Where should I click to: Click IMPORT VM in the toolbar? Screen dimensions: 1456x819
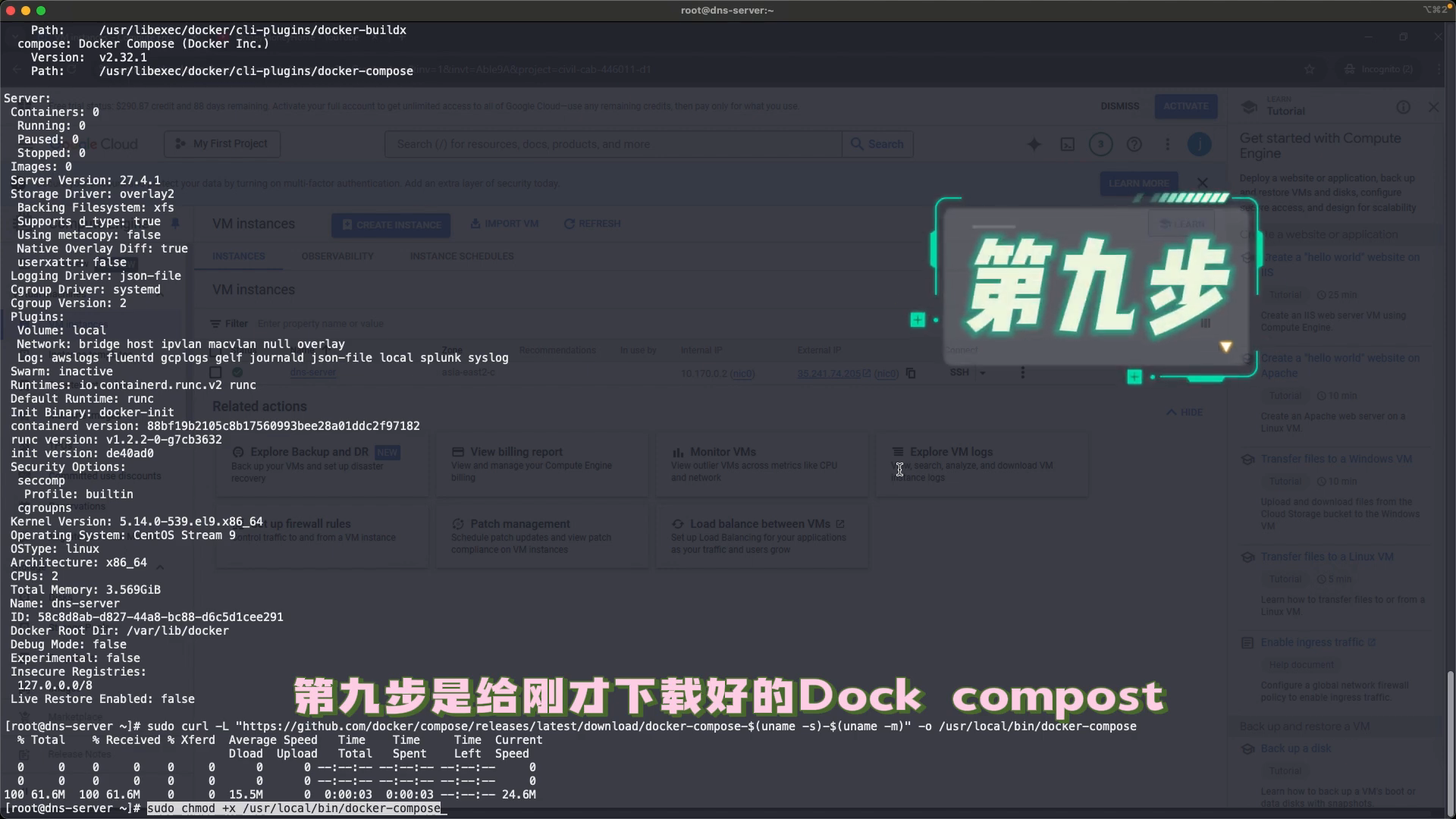[504, 224]
